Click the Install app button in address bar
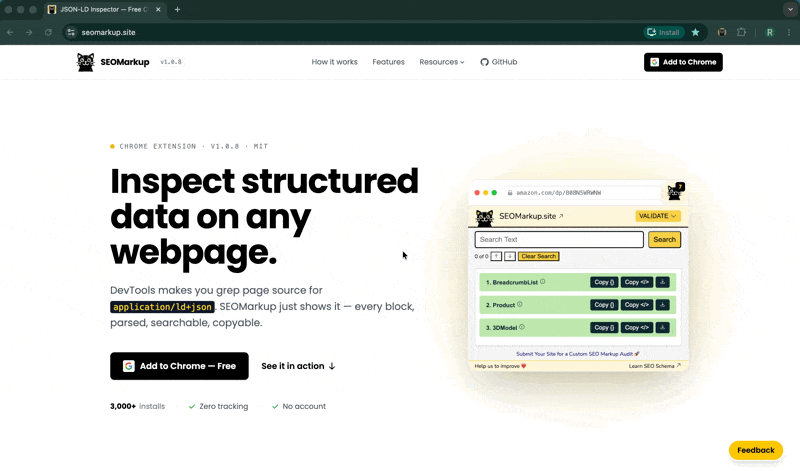The width and height of the screenshot is (800, 471). pos(664,32)
